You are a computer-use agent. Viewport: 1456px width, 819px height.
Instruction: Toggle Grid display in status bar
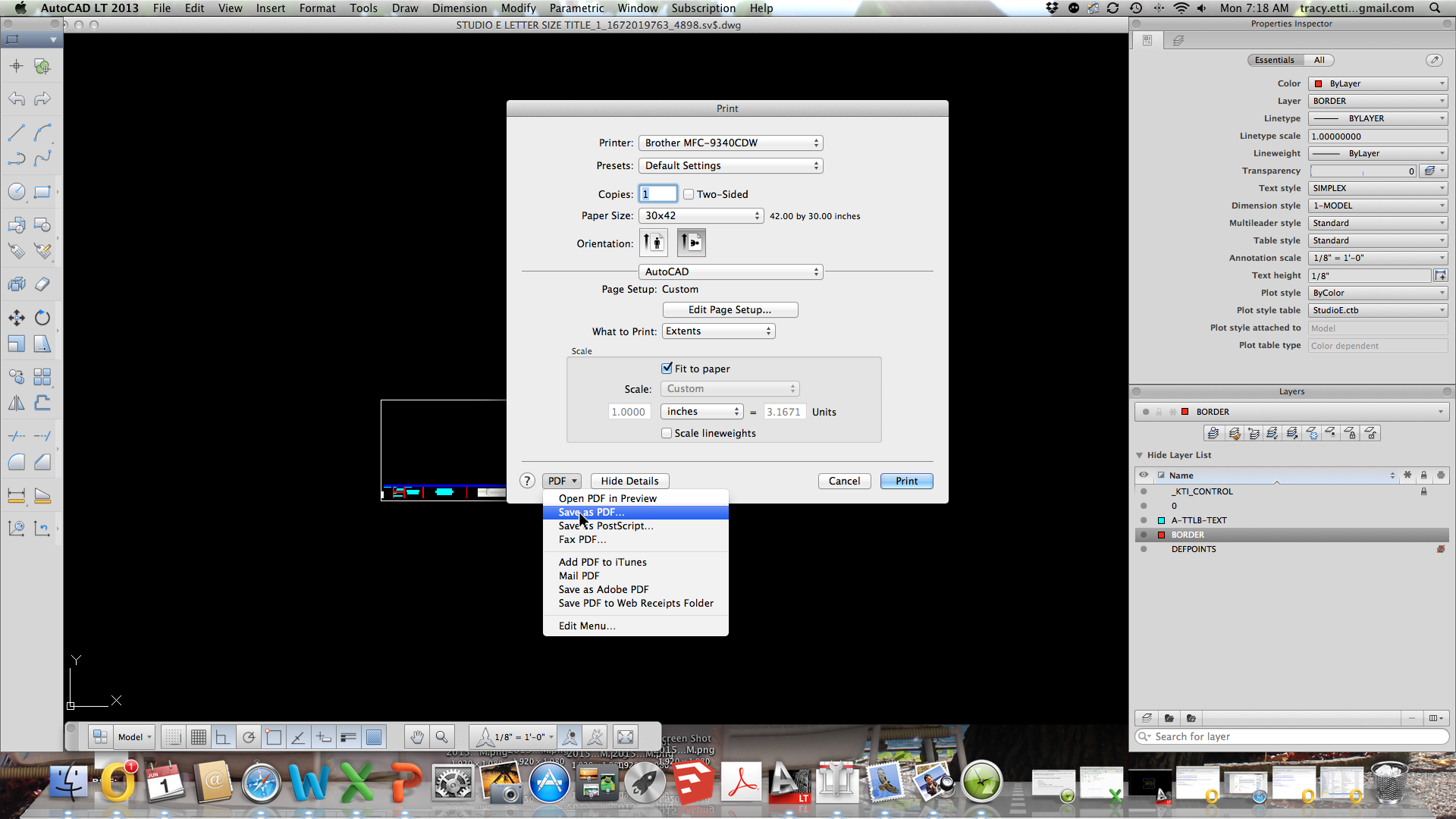coord(199,737)
